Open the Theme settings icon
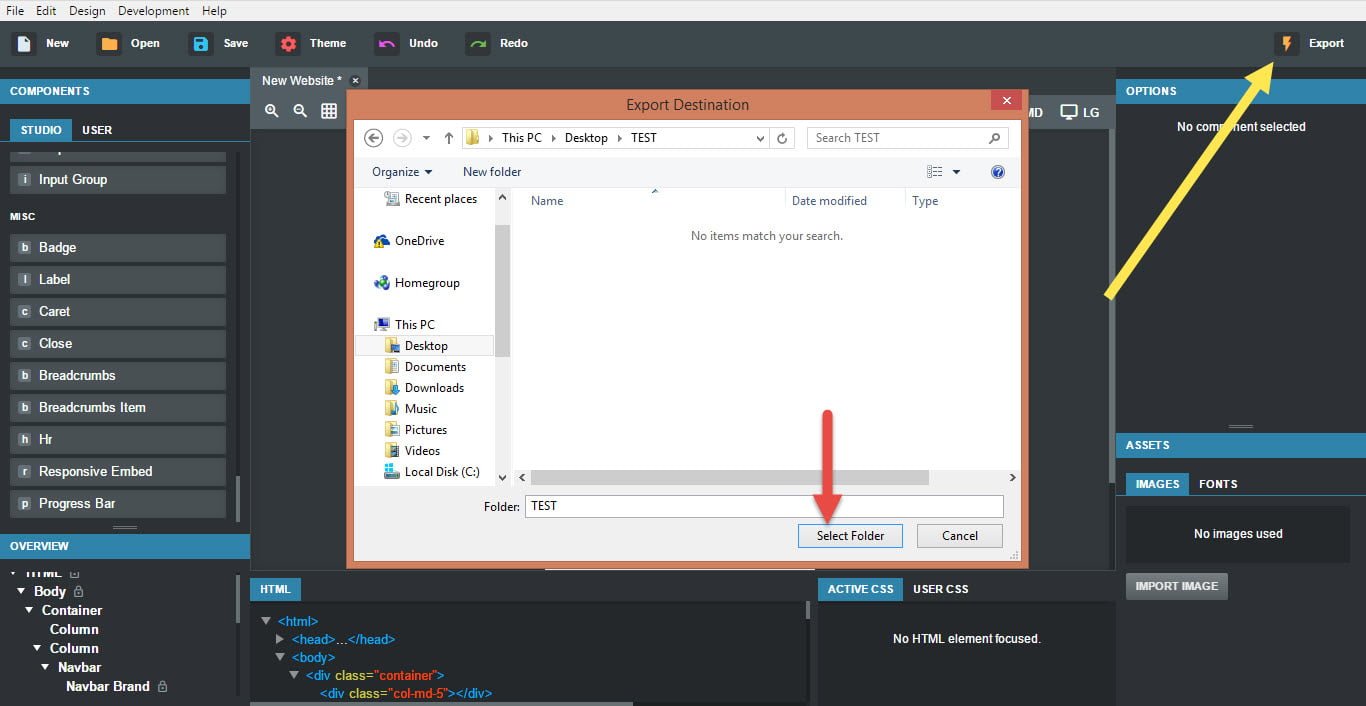The height and width of the screenshot is (706, 1366). (x=288, y=43)
